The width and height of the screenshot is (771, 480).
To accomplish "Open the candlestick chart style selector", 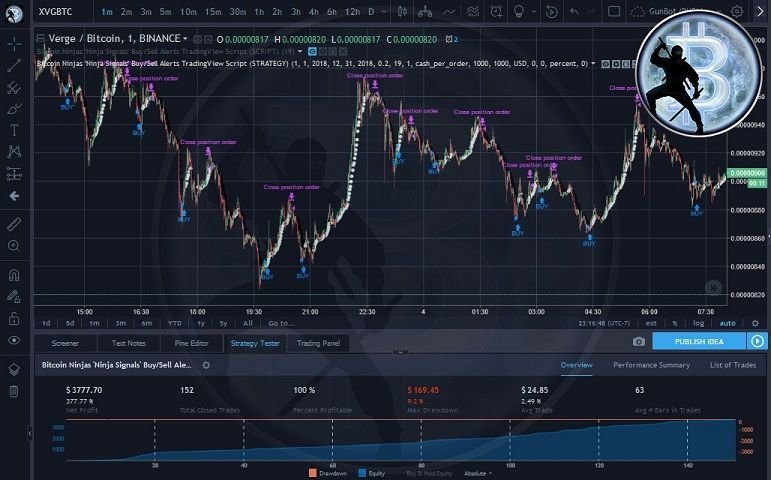I will pos(402,11).
